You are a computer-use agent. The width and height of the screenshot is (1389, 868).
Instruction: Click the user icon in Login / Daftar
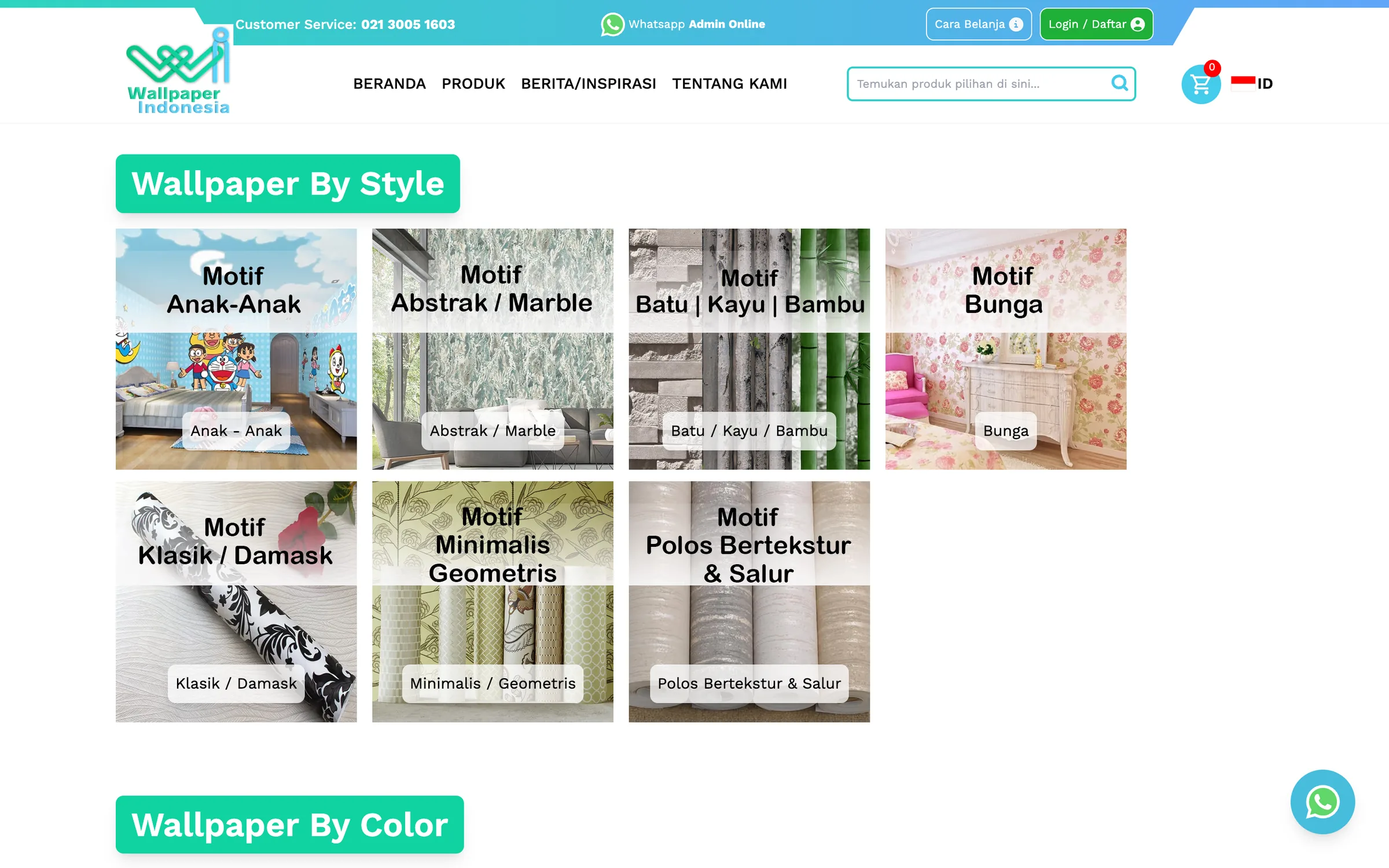click(1137, 24)
